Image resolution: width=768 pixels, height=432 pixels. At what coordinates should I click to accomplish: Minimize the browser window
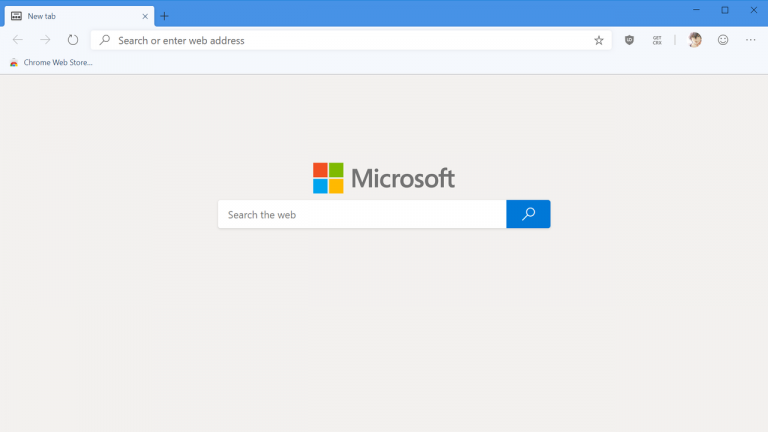[x=696, y=10]
